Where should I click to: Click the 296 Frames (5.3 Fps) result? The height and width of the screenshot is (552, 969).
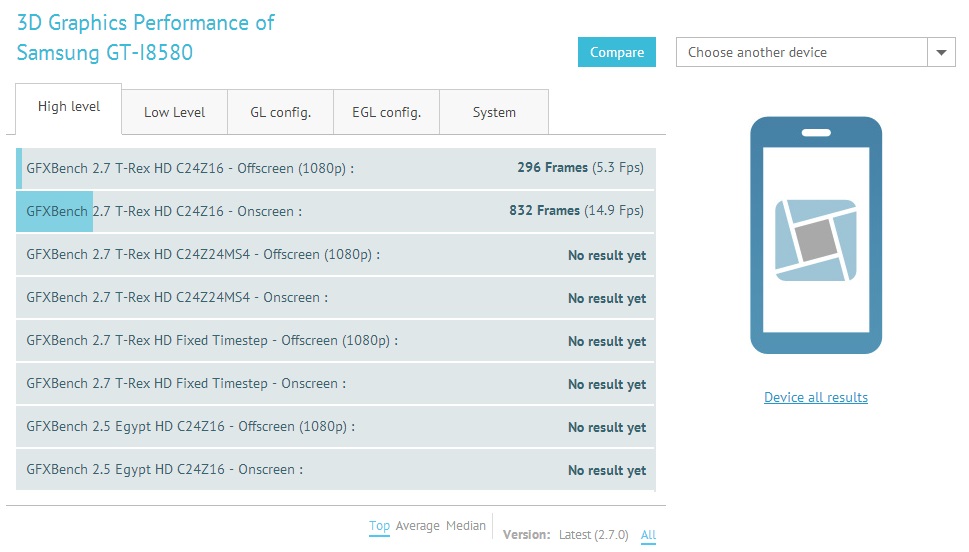click(580, 168)
